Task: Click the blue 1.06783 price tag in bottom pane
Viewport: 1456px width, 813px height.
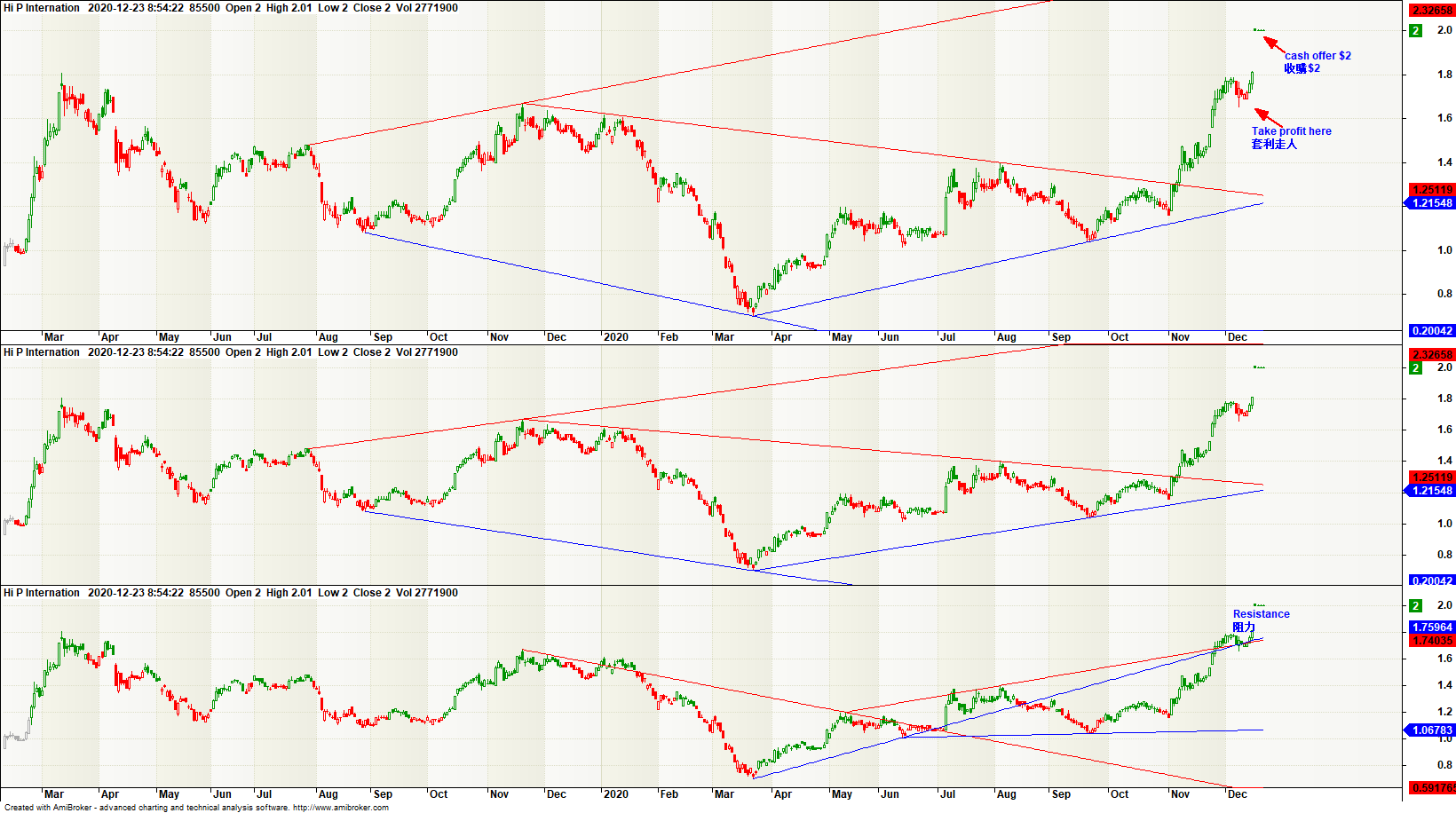Action: coord(1432,730)
